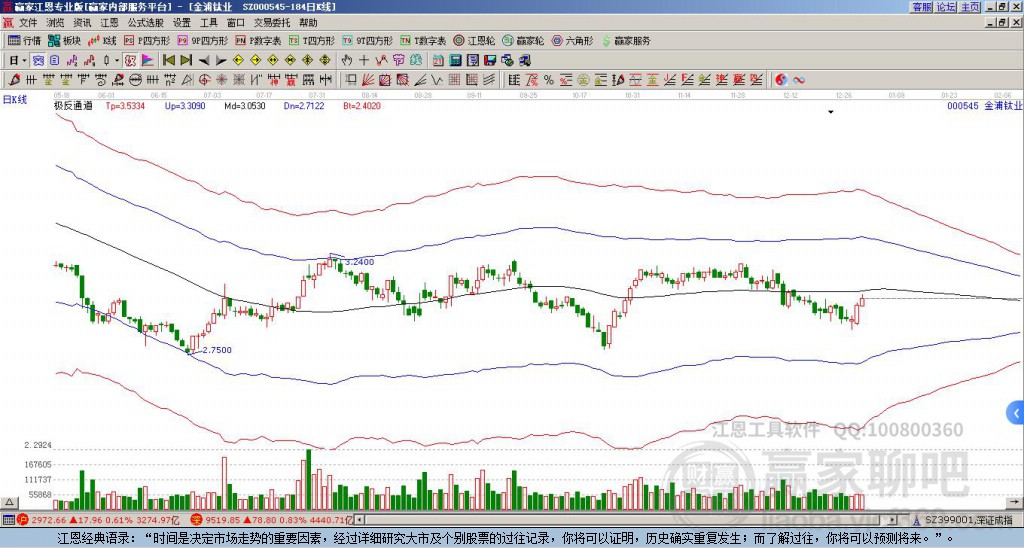Jump to first bar with green skip-back icon
Viewport: 1024px width, 548px height.
tap(168, 60)
